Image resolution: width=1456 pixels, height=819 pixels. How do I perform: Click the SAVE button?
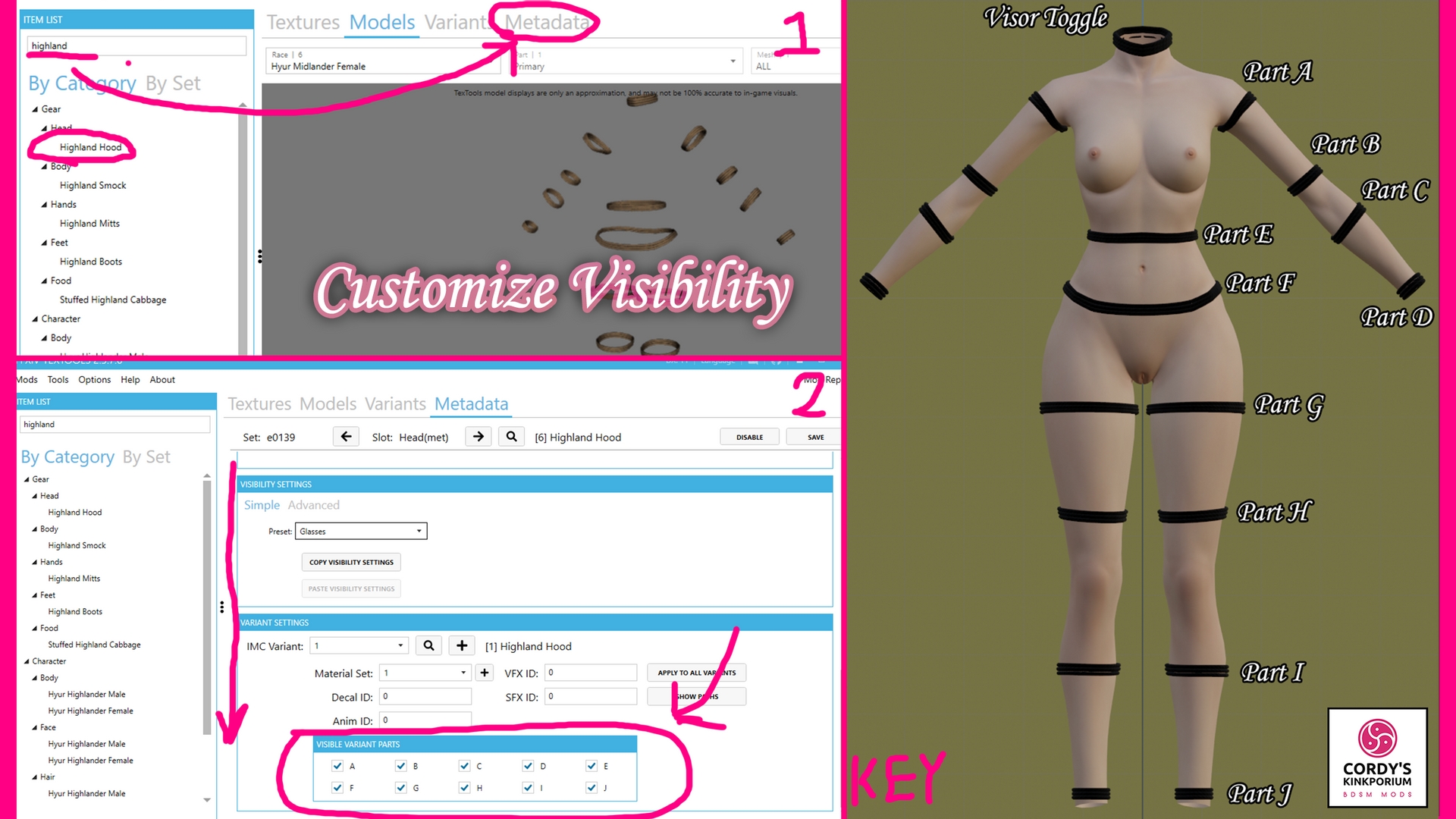815,437
